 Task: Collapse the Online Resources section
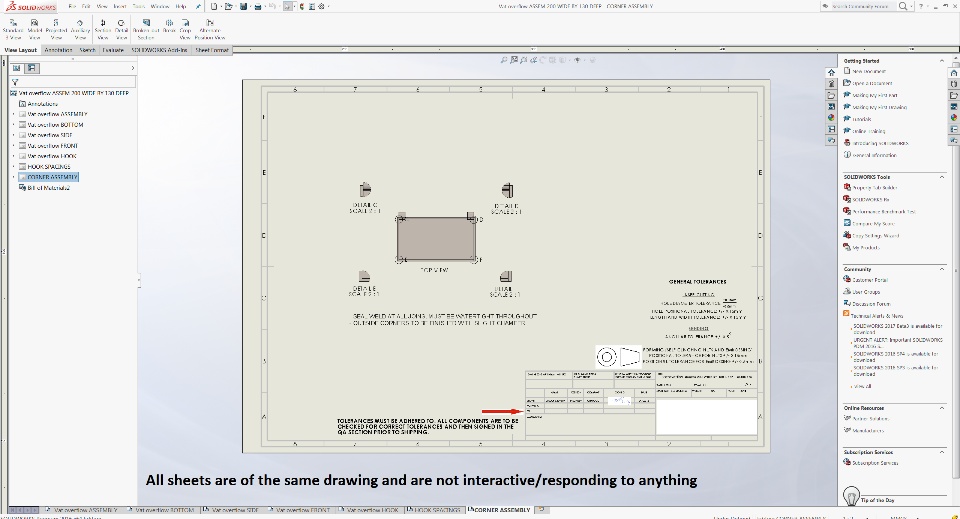click(942, 408)
